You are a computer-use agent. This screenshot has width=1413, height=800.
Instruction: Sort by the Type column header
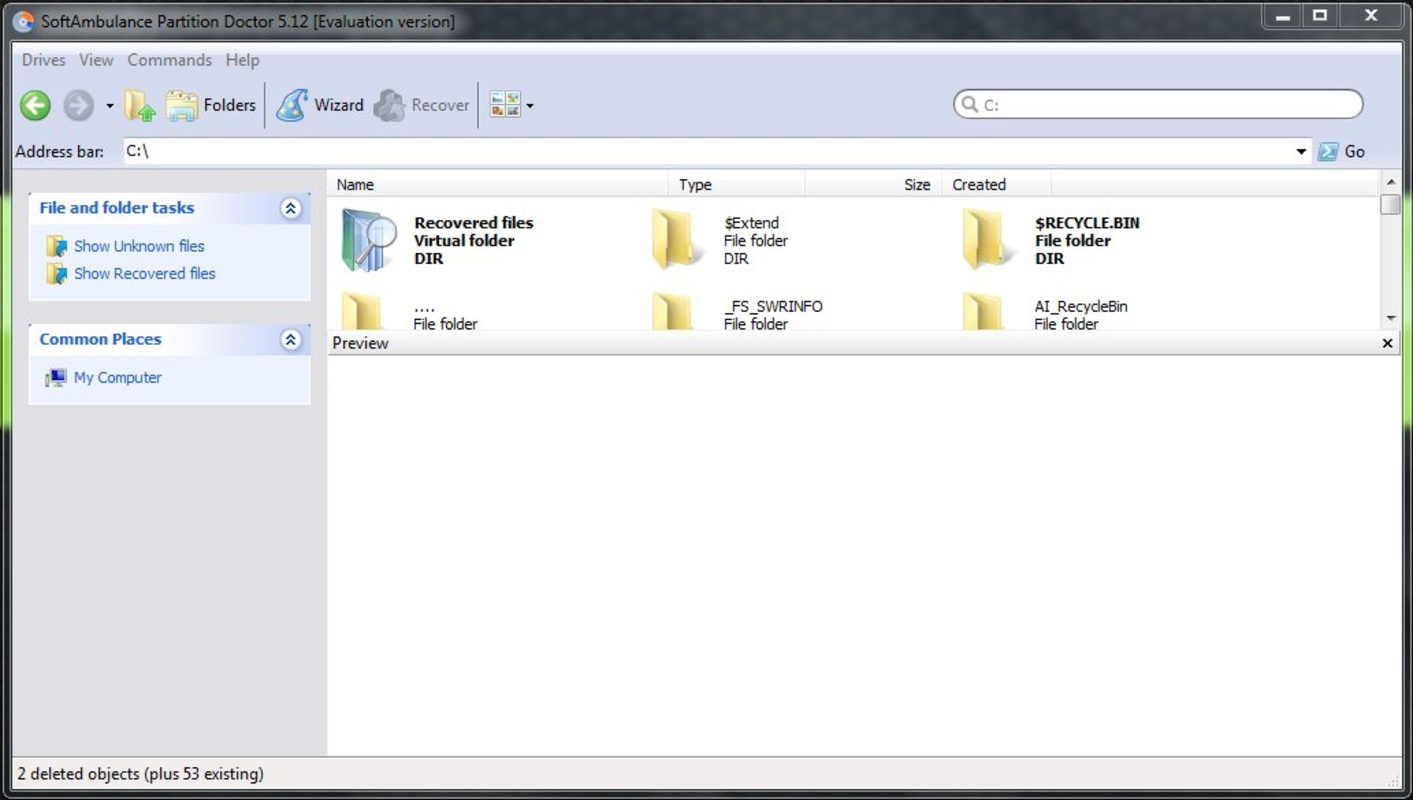tap(737, 184)
